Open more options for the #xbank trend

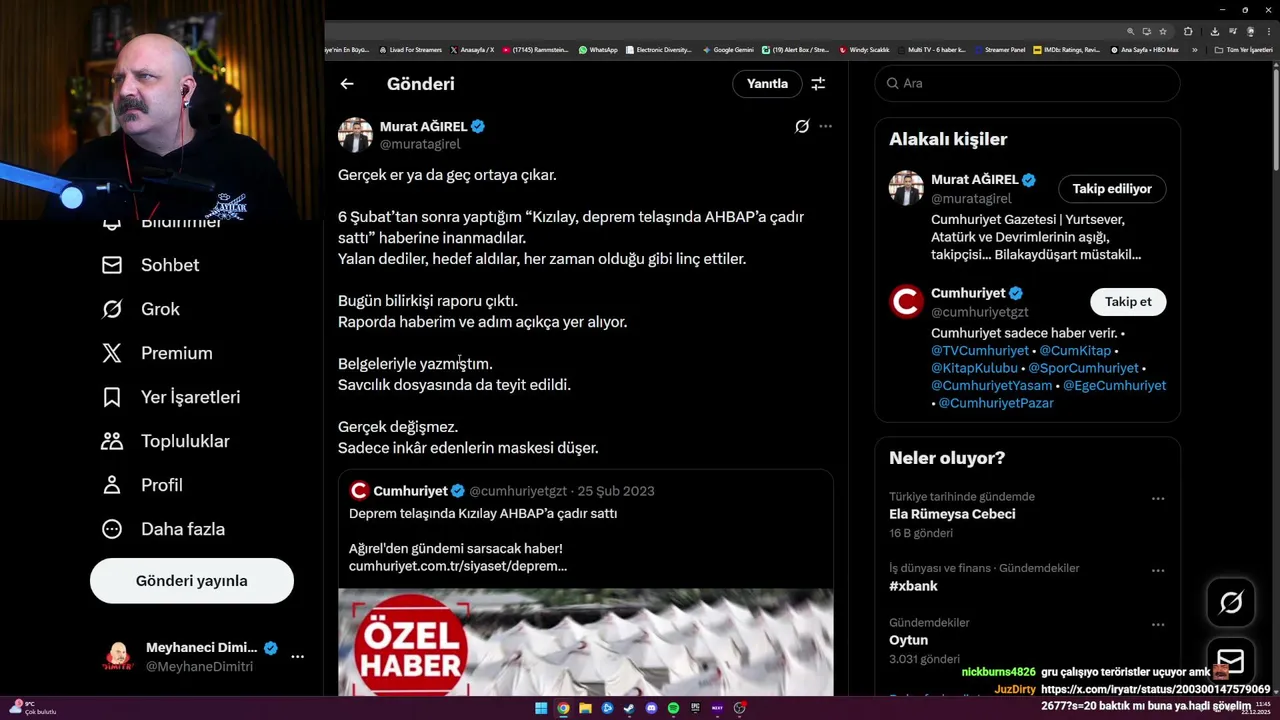tap(1158, 570)
